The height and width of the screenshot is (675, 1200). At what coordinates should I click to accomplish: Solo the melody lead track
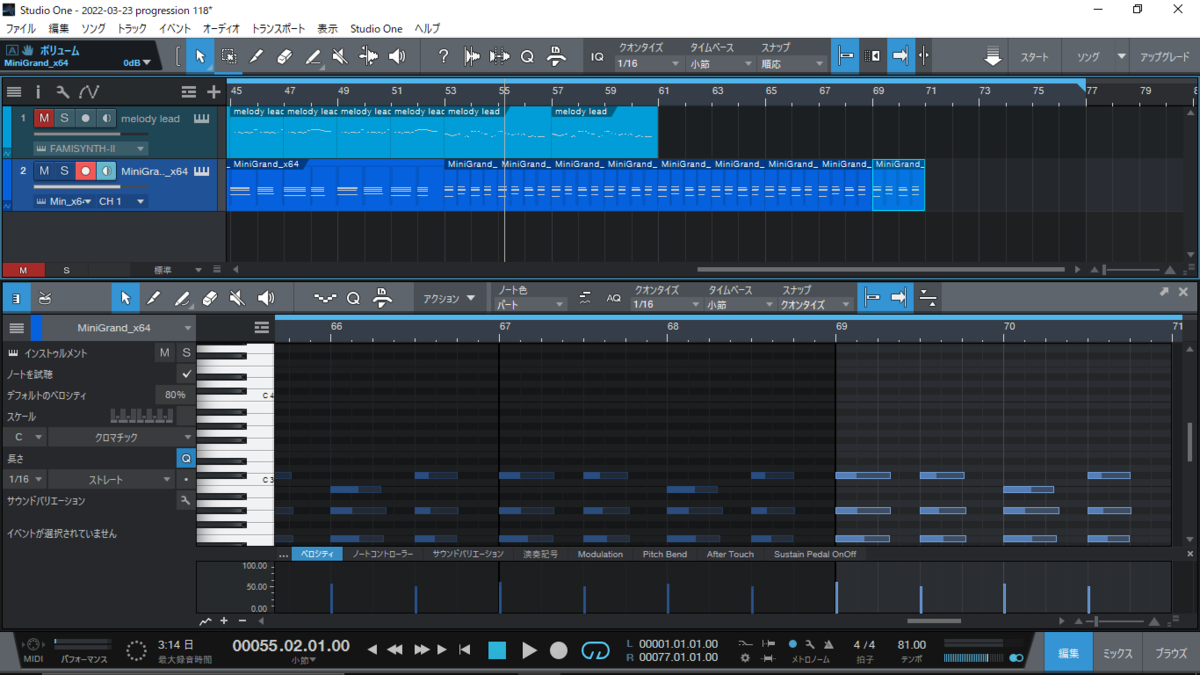point(64,118)
